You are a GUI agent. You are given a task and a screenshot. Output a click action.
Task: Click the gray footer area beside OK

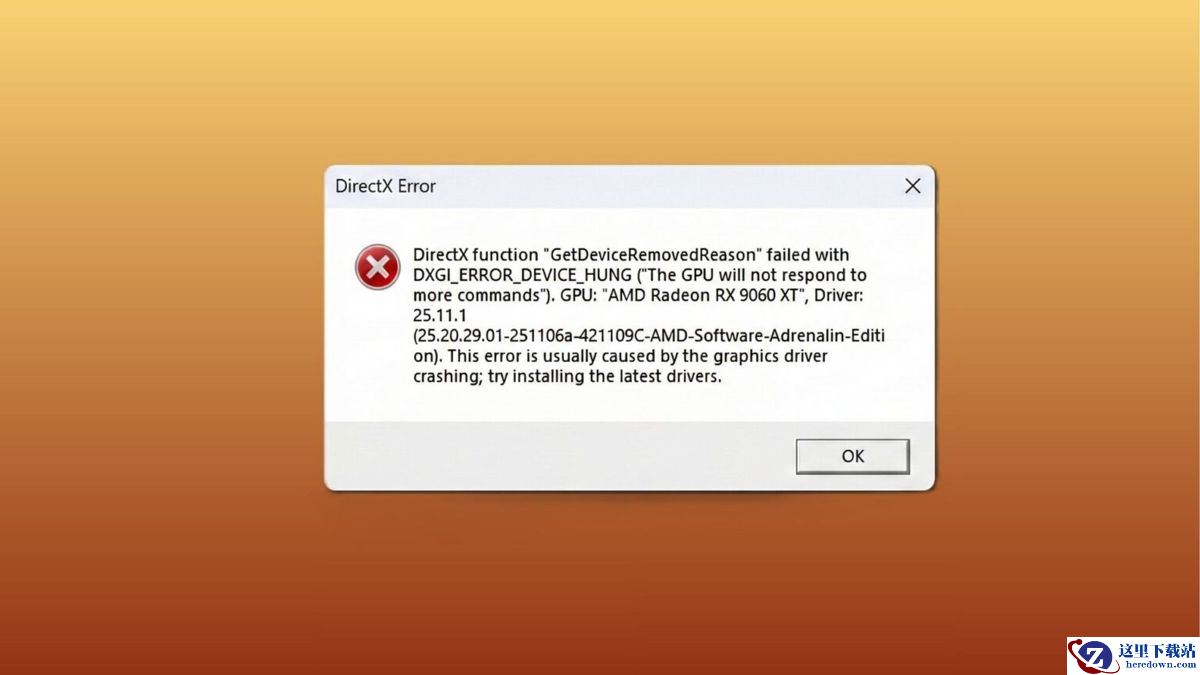[560, 456]
